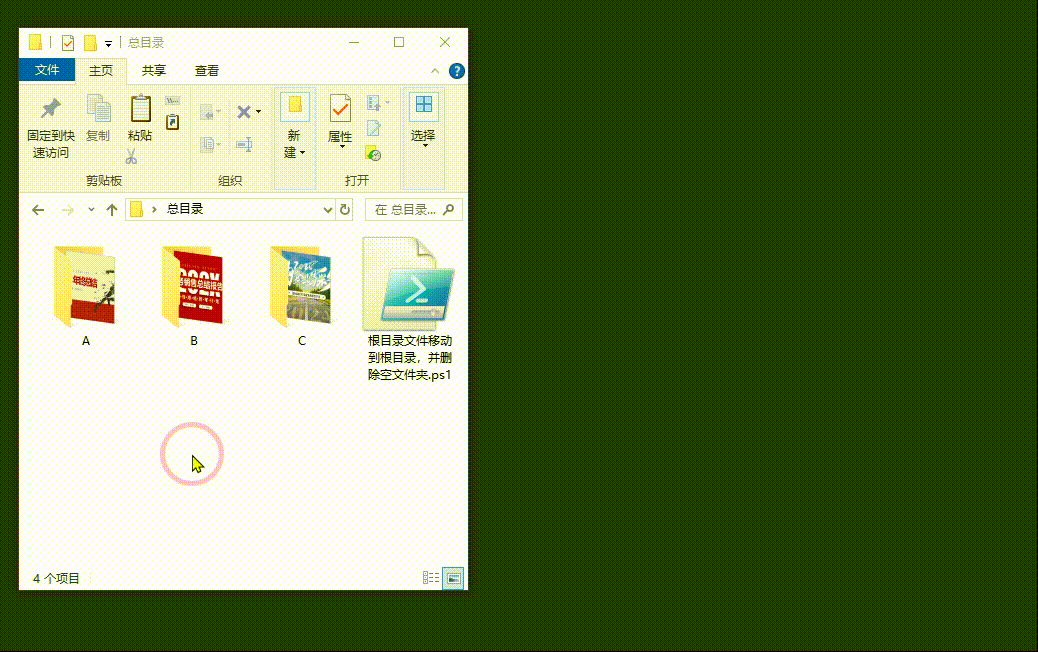Click the scissors Cut icon in ribbon
Viewport: 1038px width, 652px height.
coord(131,157)
